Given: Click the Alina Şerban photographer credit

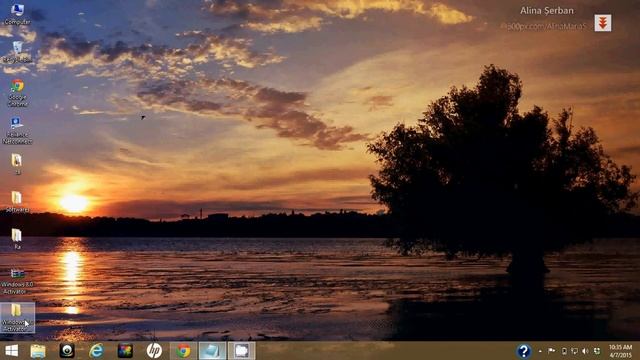Looking at the screenshot, I should point(547,11).
